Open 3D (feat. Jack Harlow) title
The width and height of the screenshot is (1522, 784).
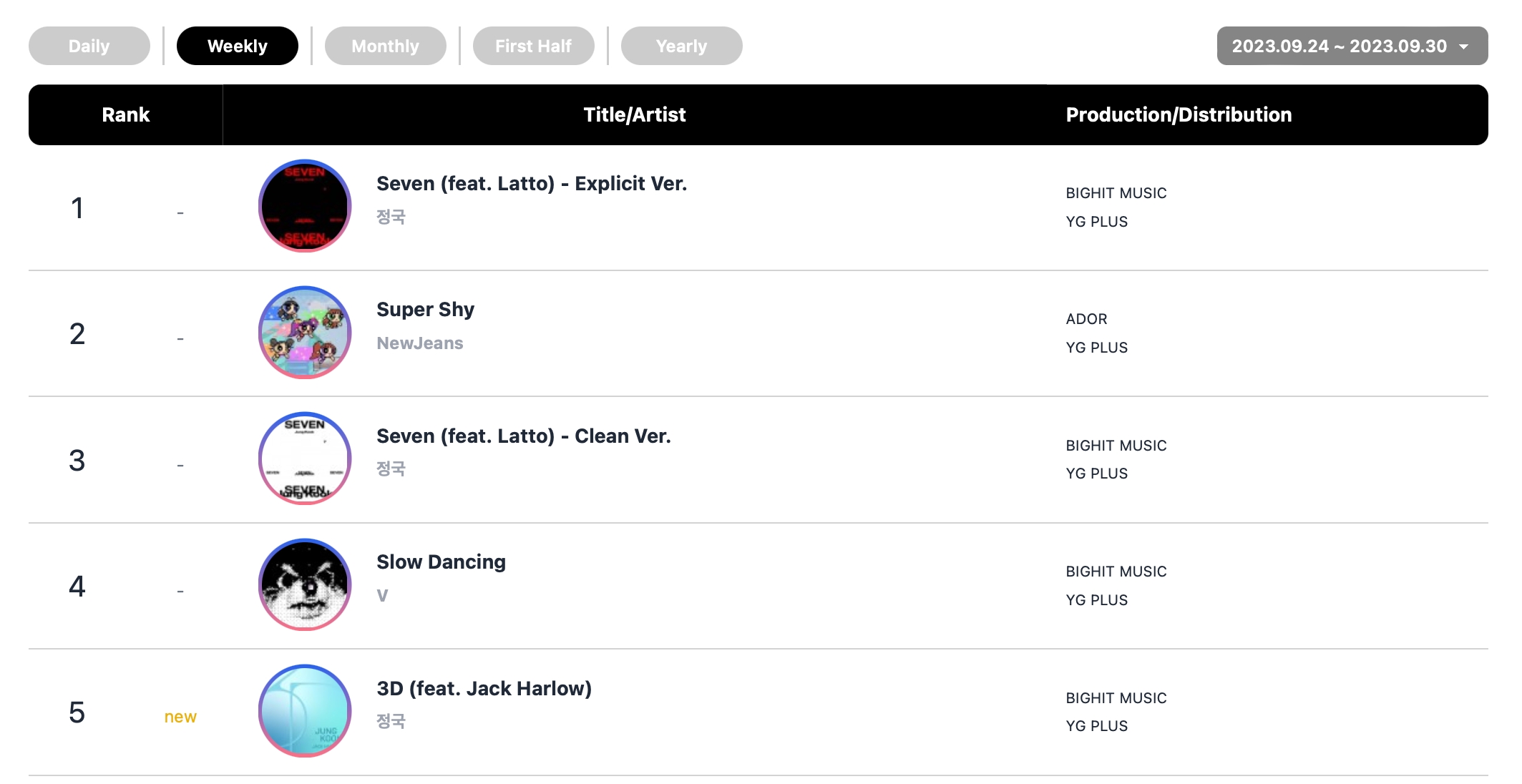[484, 689]
